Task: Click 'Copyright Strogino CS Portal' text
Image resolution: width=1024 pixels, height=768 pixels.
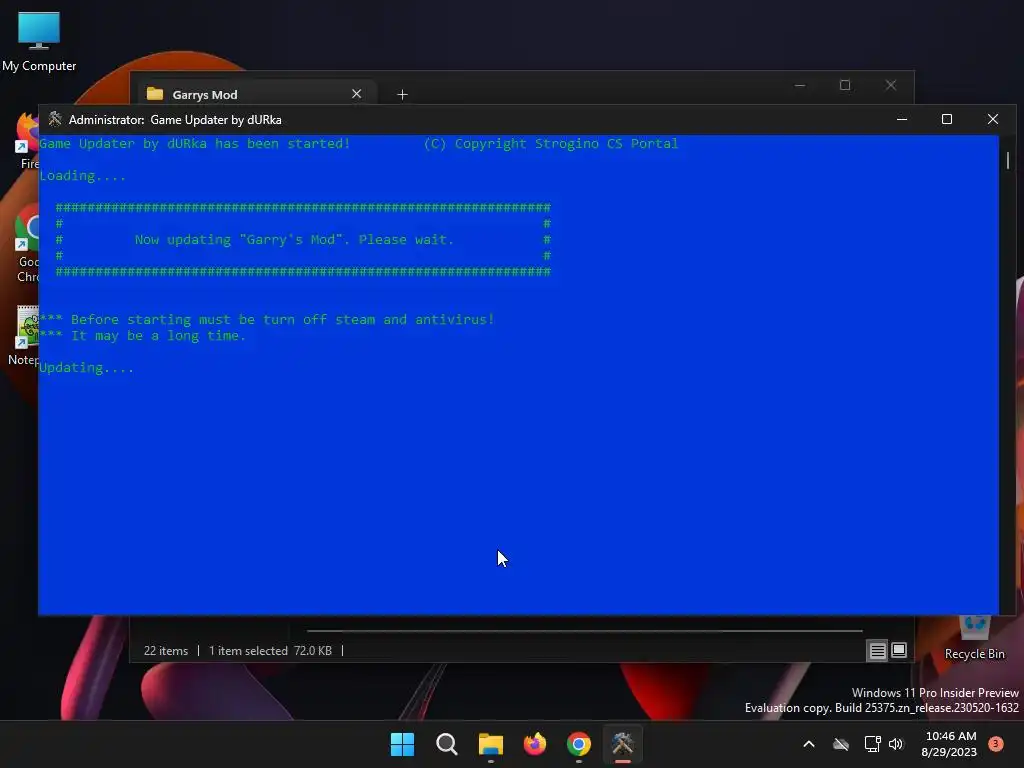Action: [566, 144]
